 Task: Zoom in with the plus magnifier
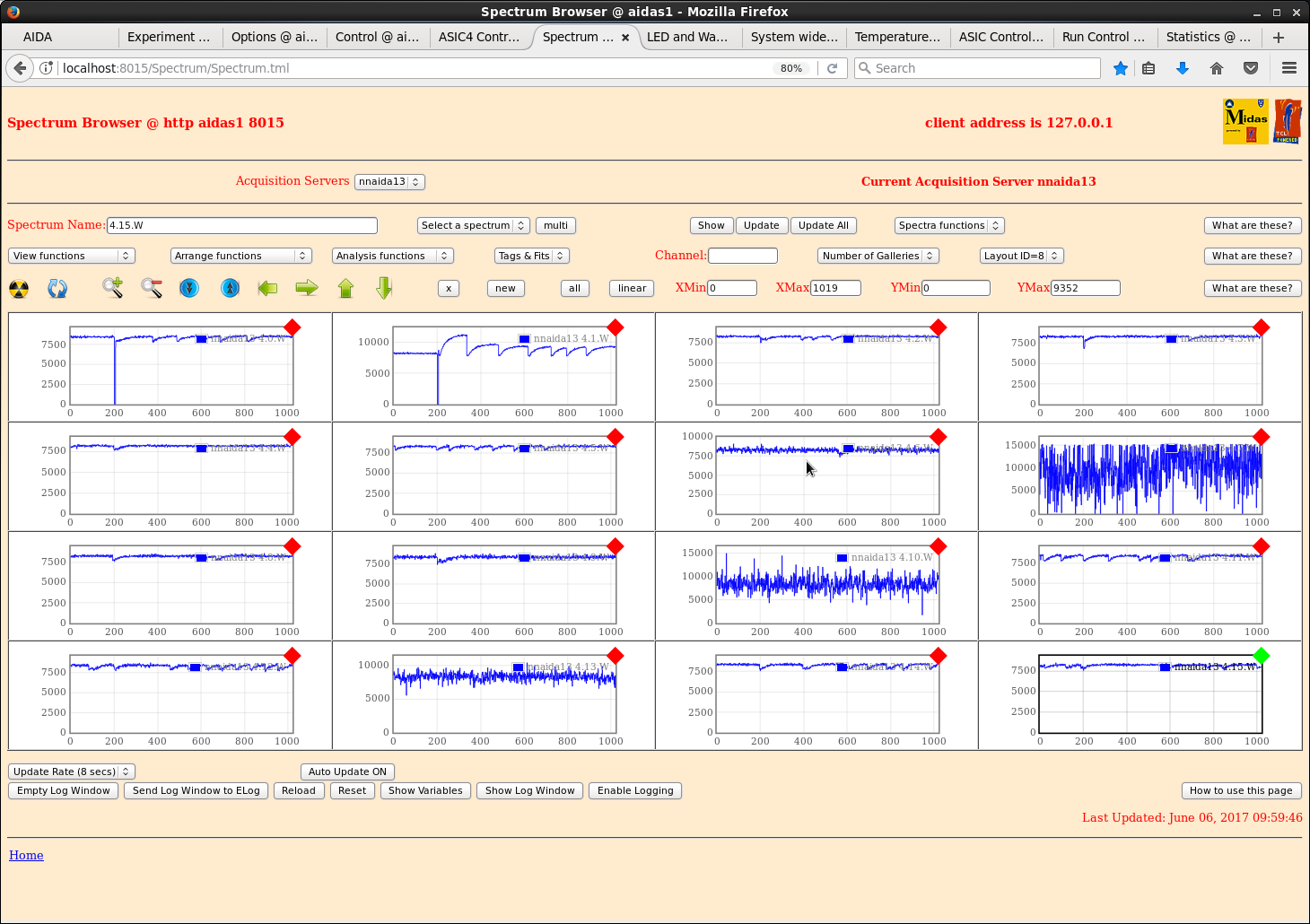coord(112,288)
